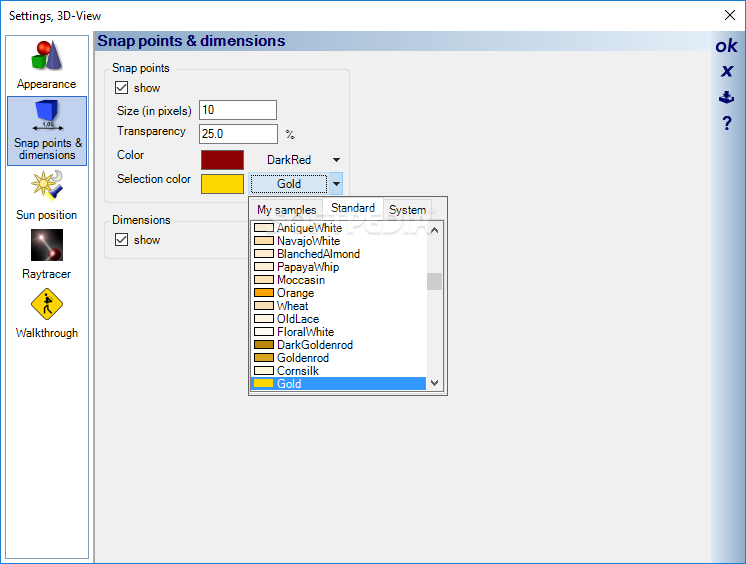Cancel with the blue x icon

726,71
